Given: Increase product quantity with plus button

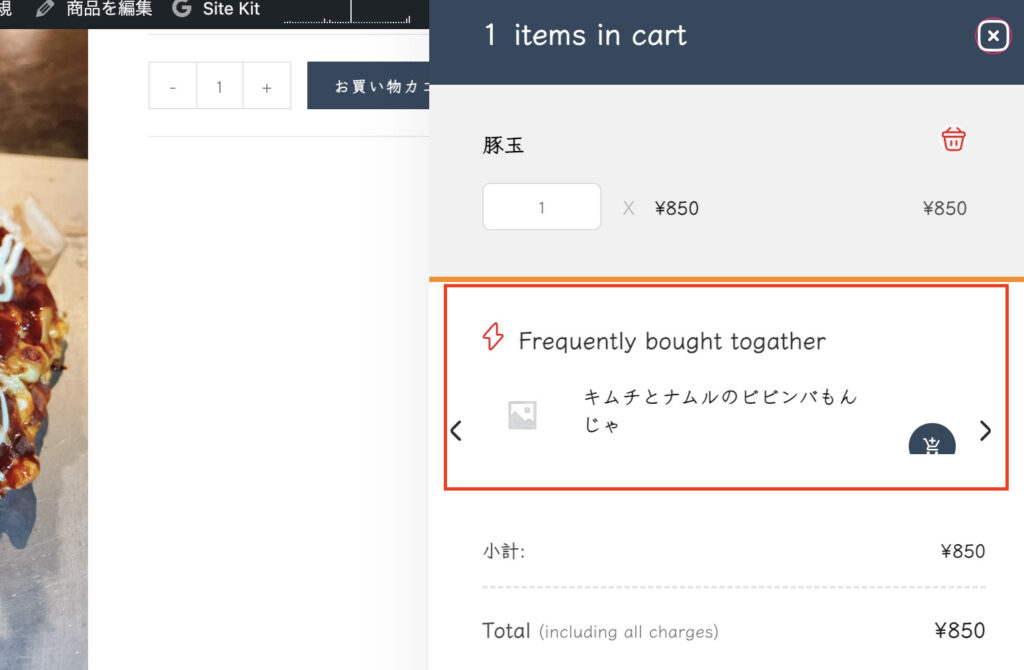Looking at the screenshot, I should (267, 86).
